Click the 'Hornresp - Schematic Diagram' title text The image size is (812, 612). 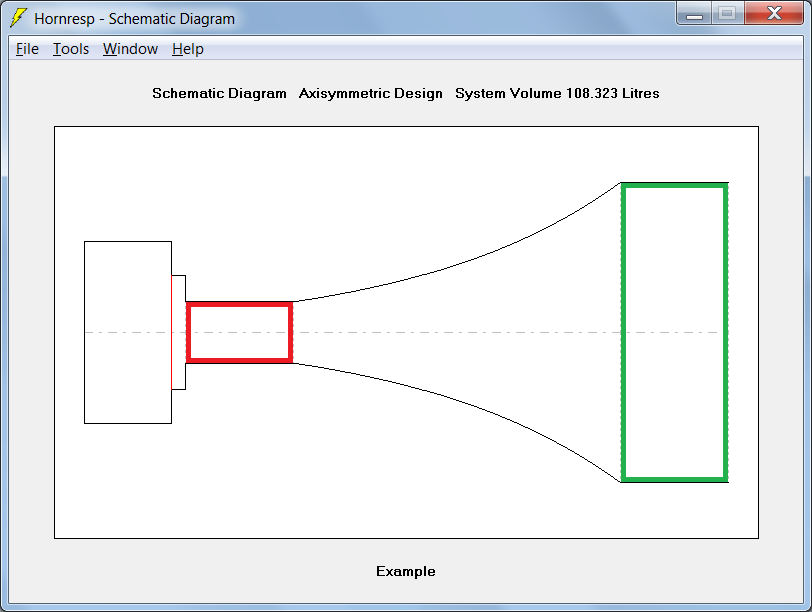pos(135,19)
